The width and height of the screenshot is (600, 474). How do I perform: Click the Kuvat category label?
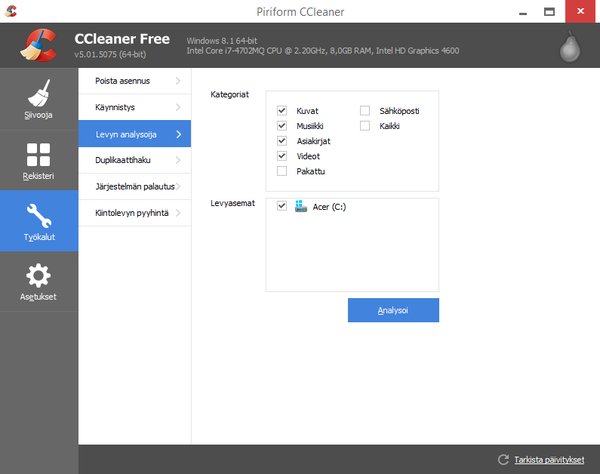307,111
